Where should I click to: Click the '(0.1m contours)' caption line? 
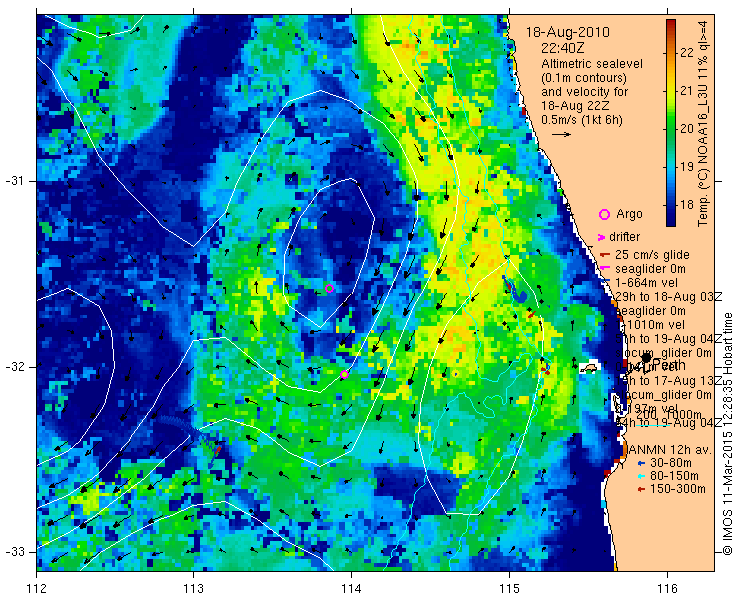coord(584,77)
